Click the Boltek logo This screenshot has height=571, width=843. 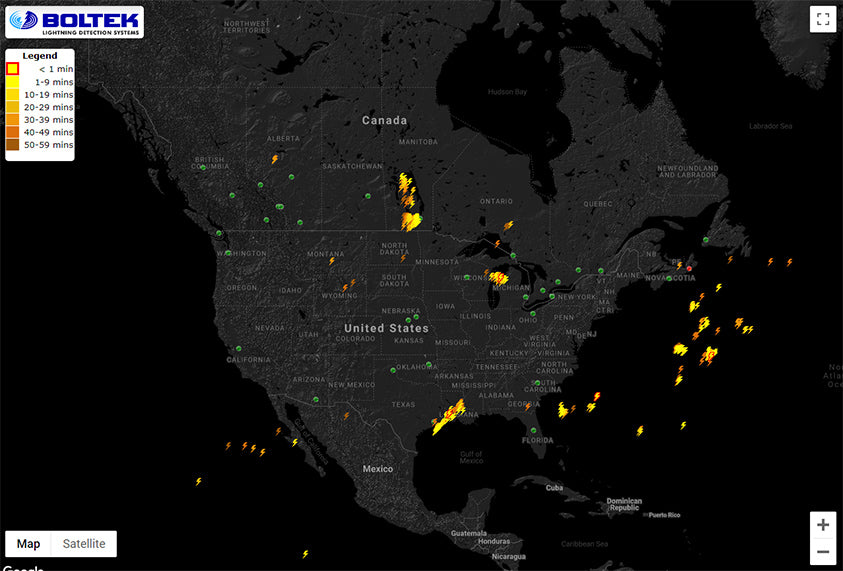[x=75, y=21]
